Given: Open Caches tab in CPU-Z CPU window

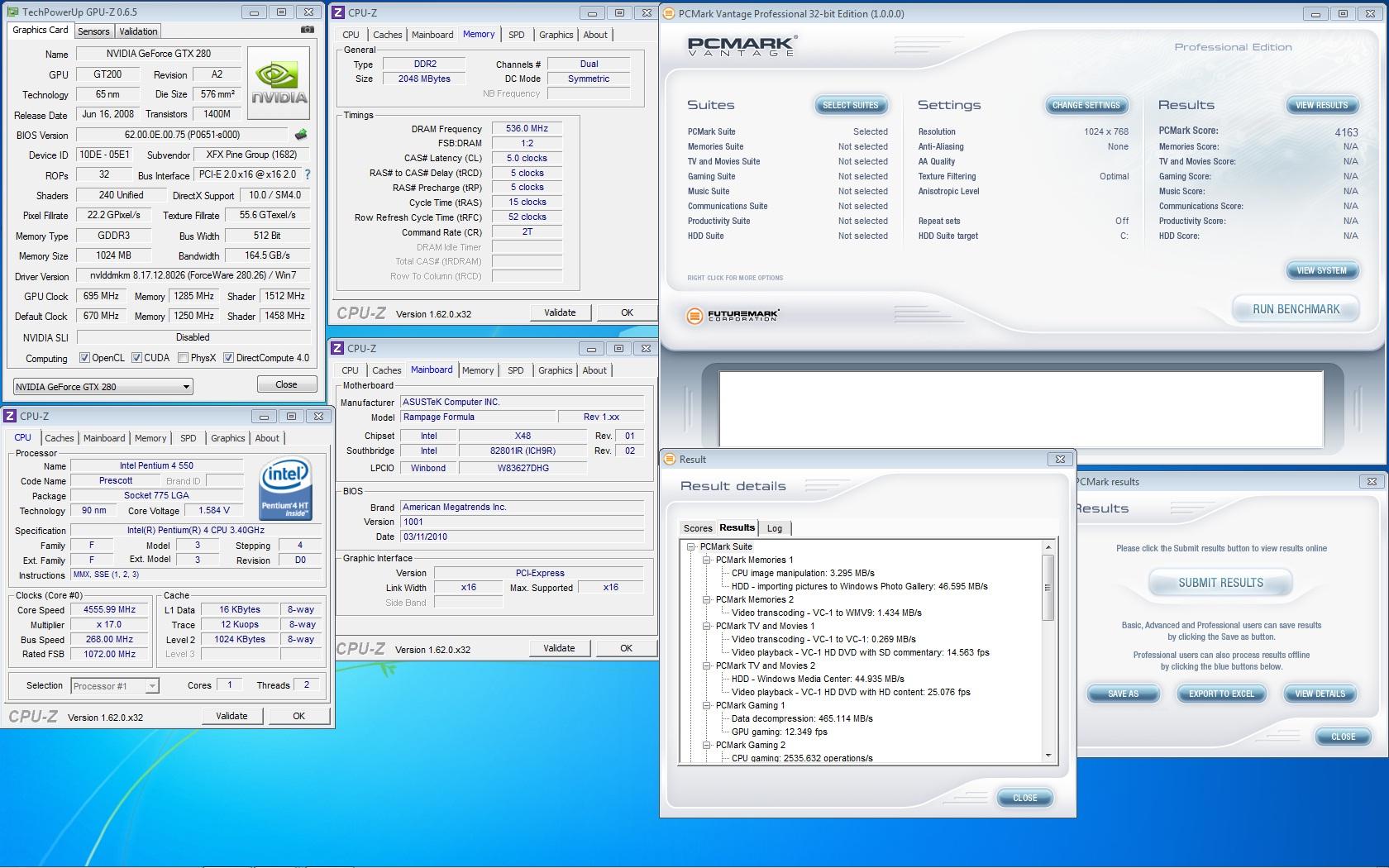Looking at the screenshot, I should [x=60, y=438].
